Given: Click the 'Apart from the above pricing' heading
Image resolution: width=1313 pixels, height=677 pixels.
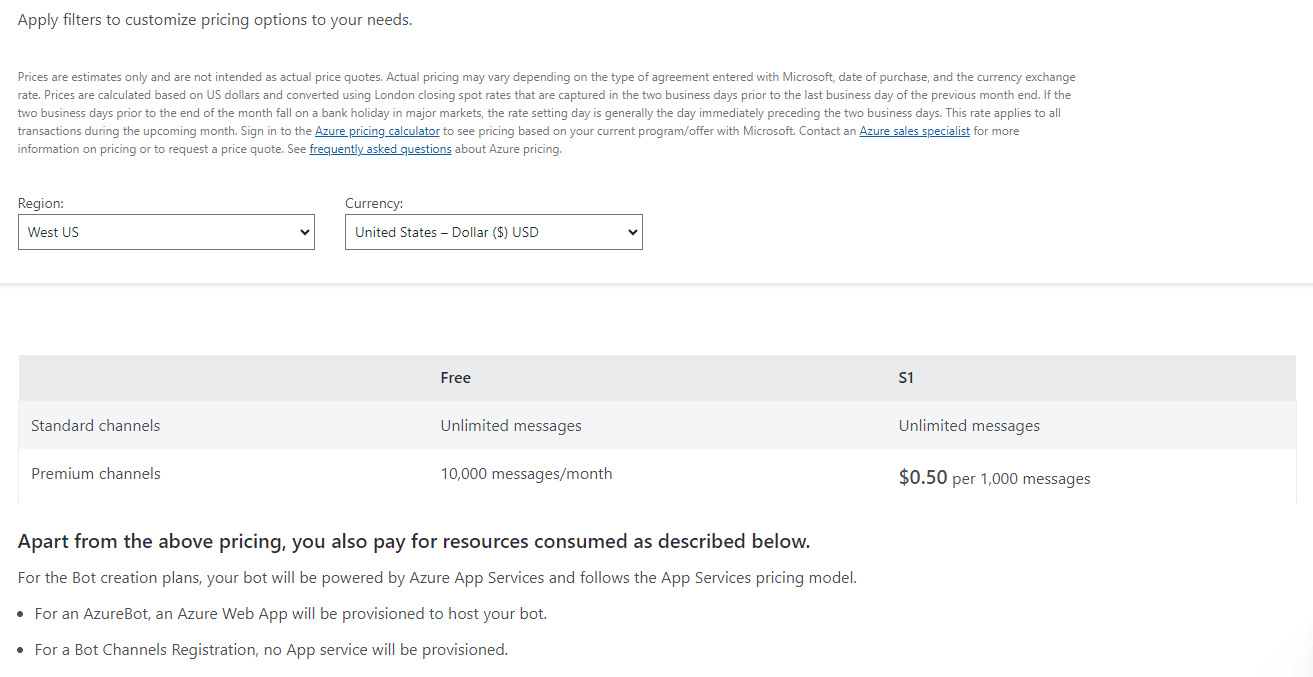Looking at the screenshot, I should (x=413, y=542).
